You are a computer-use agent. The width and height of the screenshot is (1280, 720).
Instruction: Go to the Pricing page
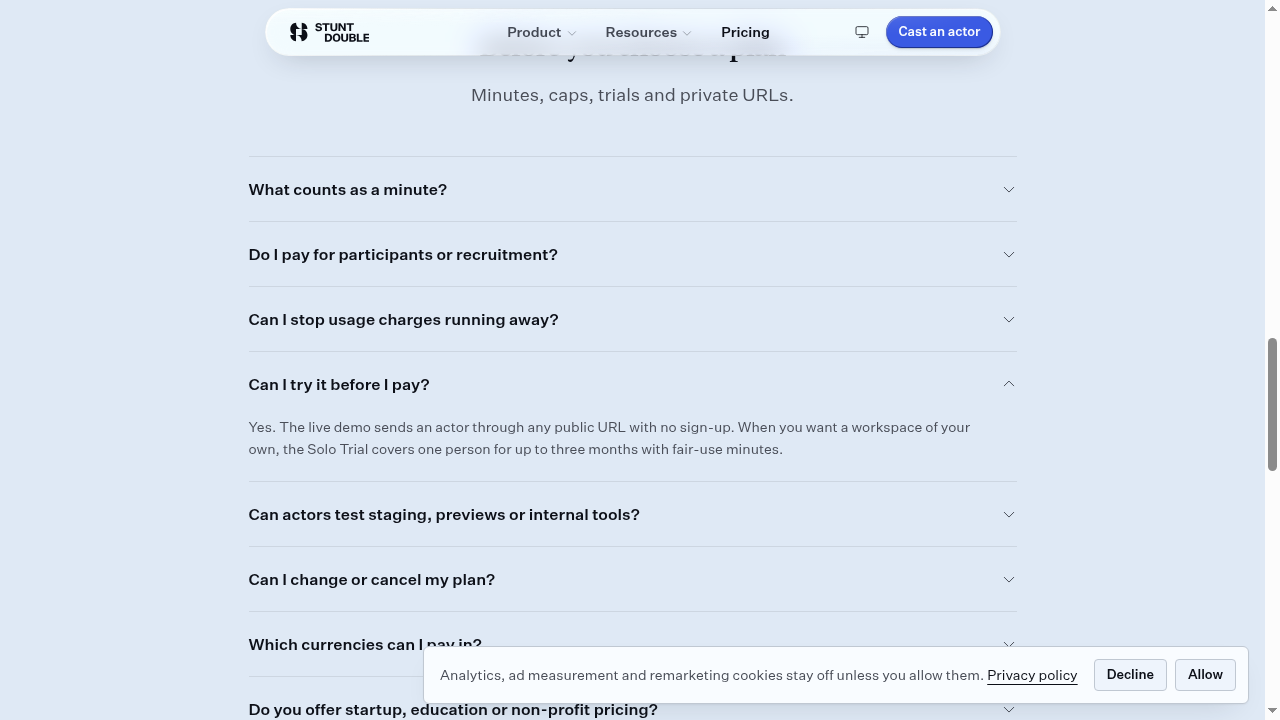coord(745,32)
